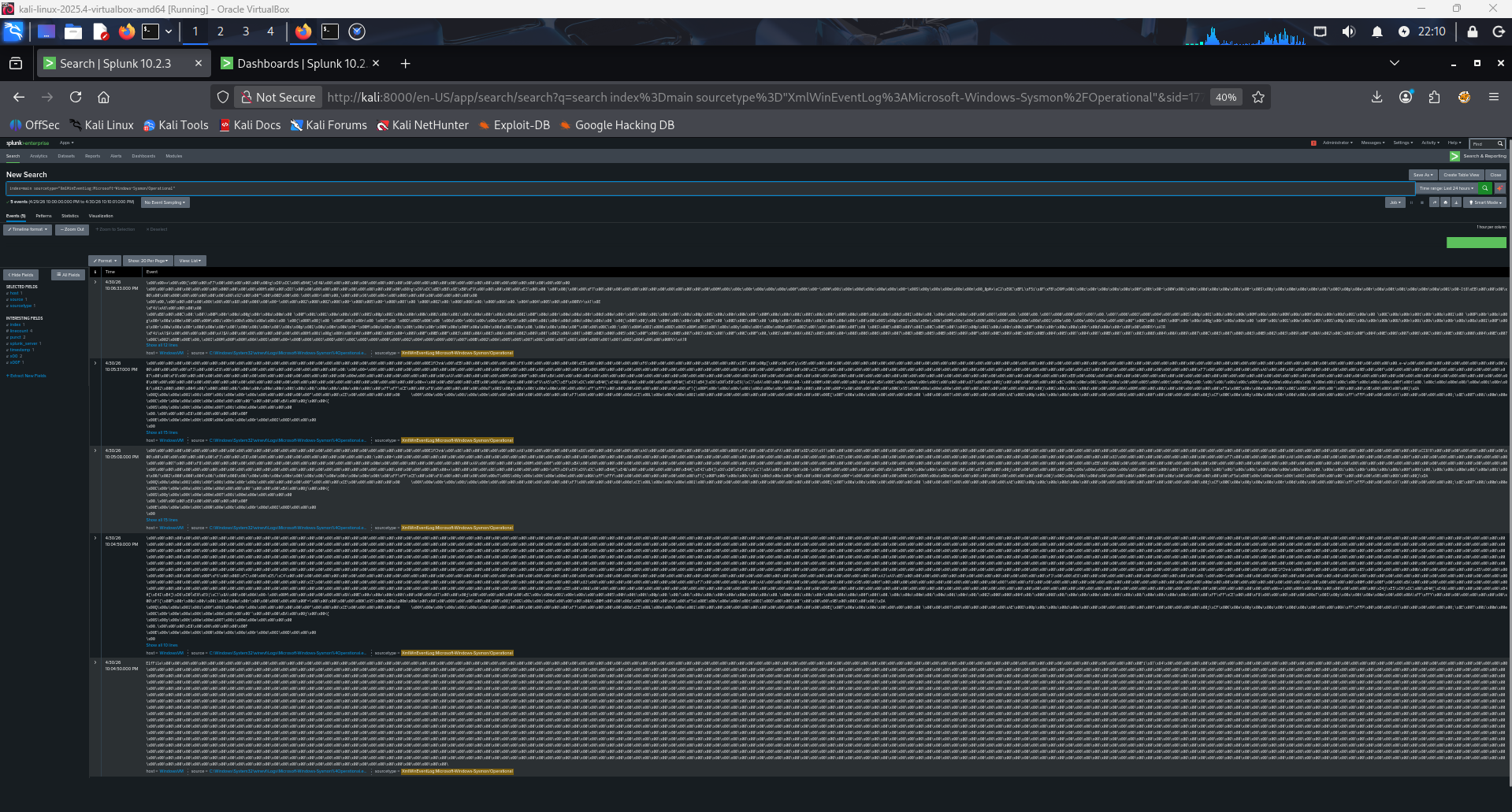
Task: Click the Zoom Out timeline button
Action: pos(72,229)
